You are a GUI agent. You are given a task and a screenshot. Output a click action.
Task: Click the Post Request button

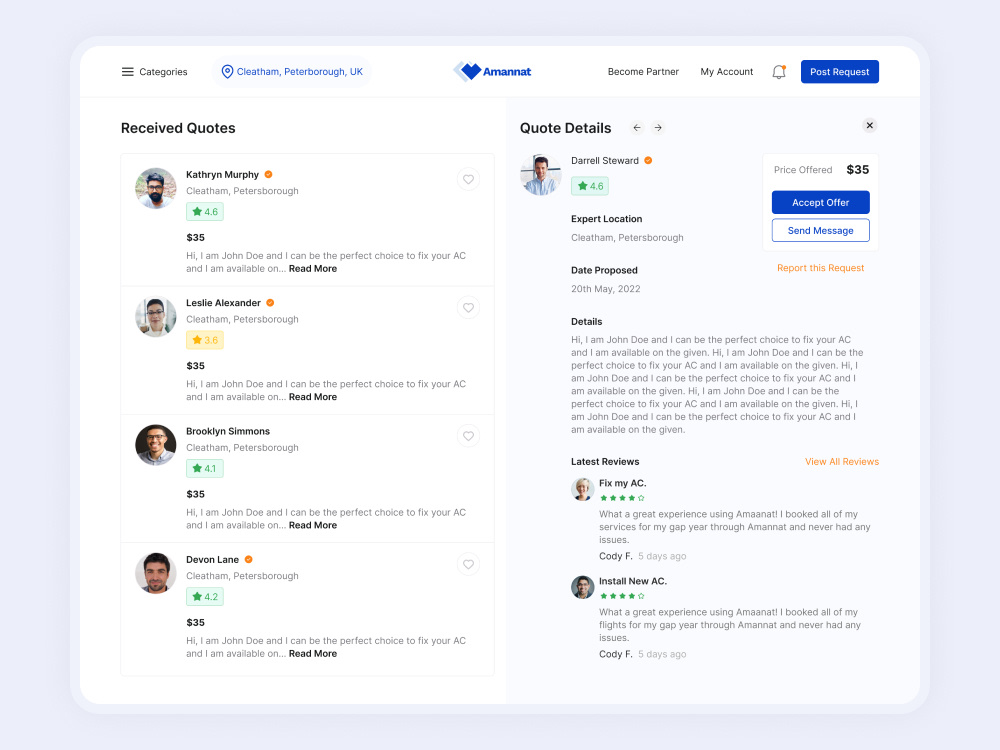(x=839, y=71)
